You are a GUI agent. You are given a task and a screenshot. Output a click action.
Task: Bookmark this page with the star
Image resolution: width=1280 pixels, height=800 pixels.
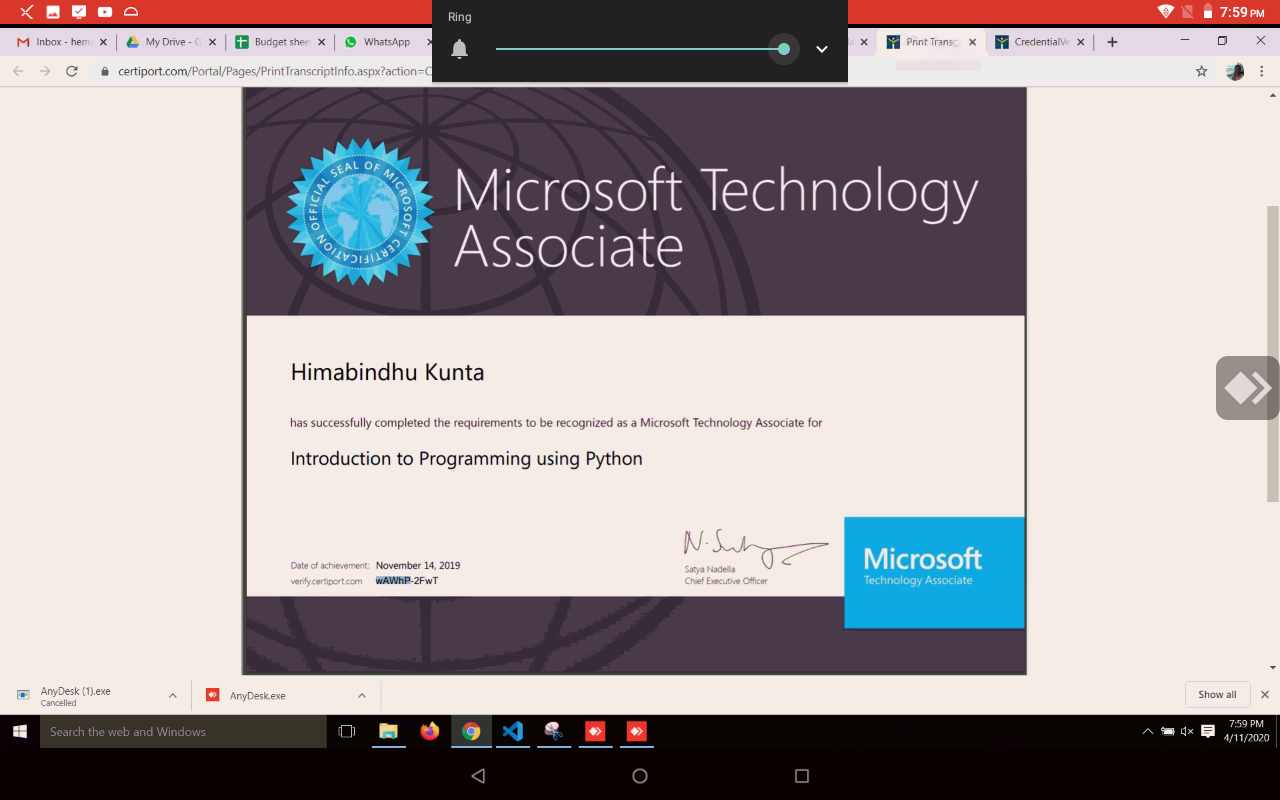[x=1202, y=71]
